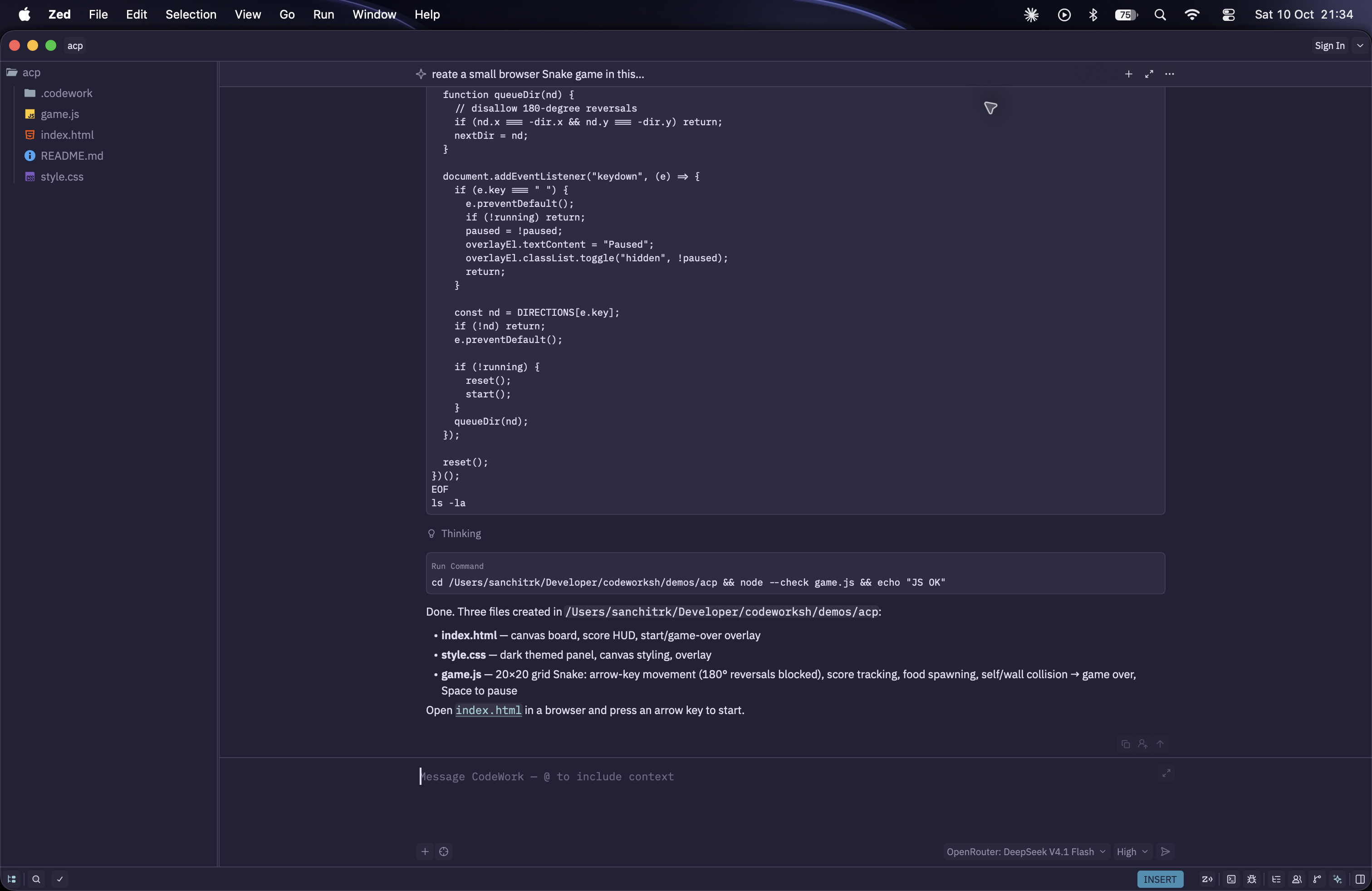
Task: Expand the Thinking disclosure
Action: (454, 533)
